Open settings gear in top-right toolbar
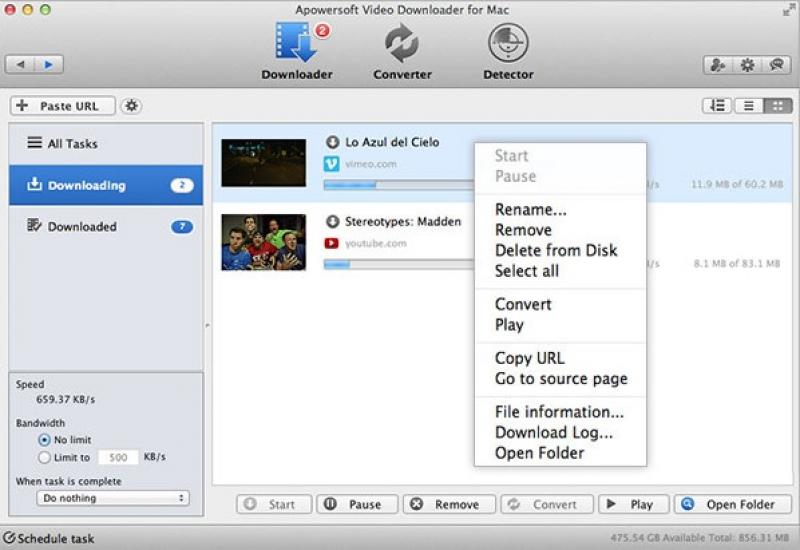The image size is (800, 550). 747,65
